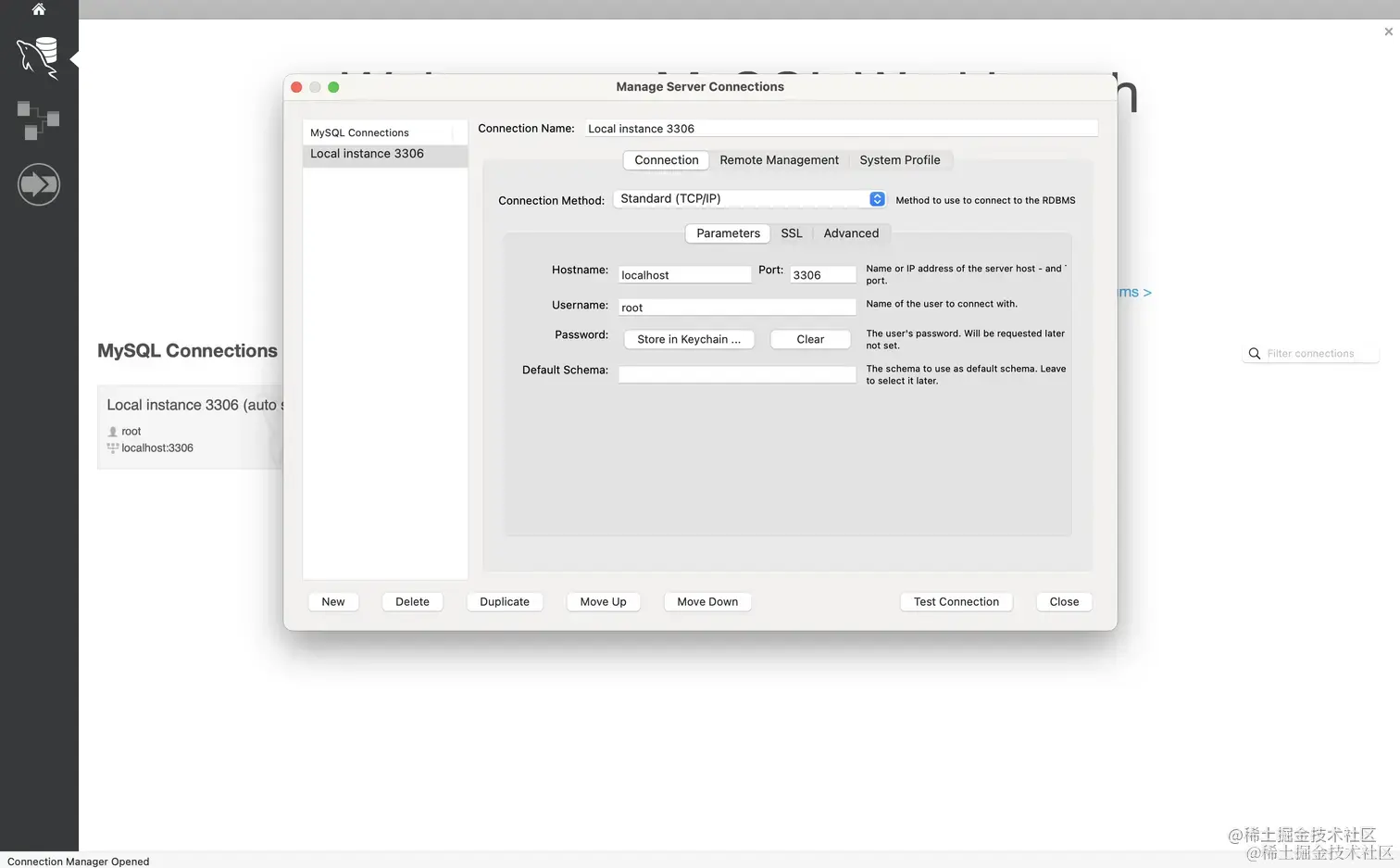This screenshot has height=868, width=1400.
Task: Open the Connection Method dropdown
Action: tap(749, 199)
